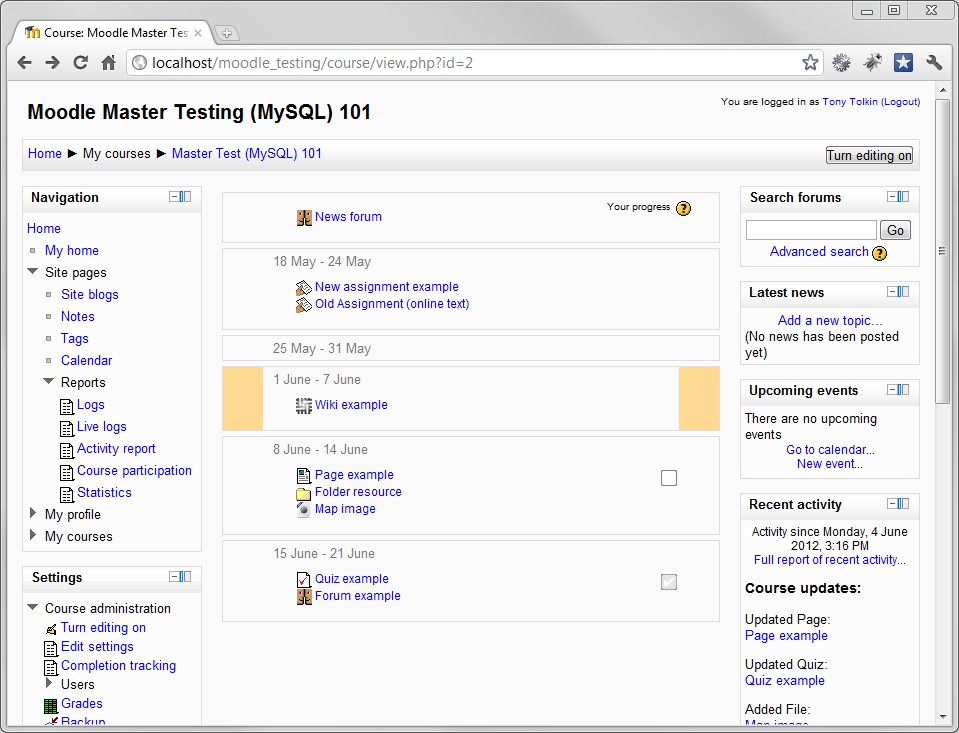Viewport: 959px width, 733px height.
Task: Click the Logout link
Action: click(x=900, y=102)
